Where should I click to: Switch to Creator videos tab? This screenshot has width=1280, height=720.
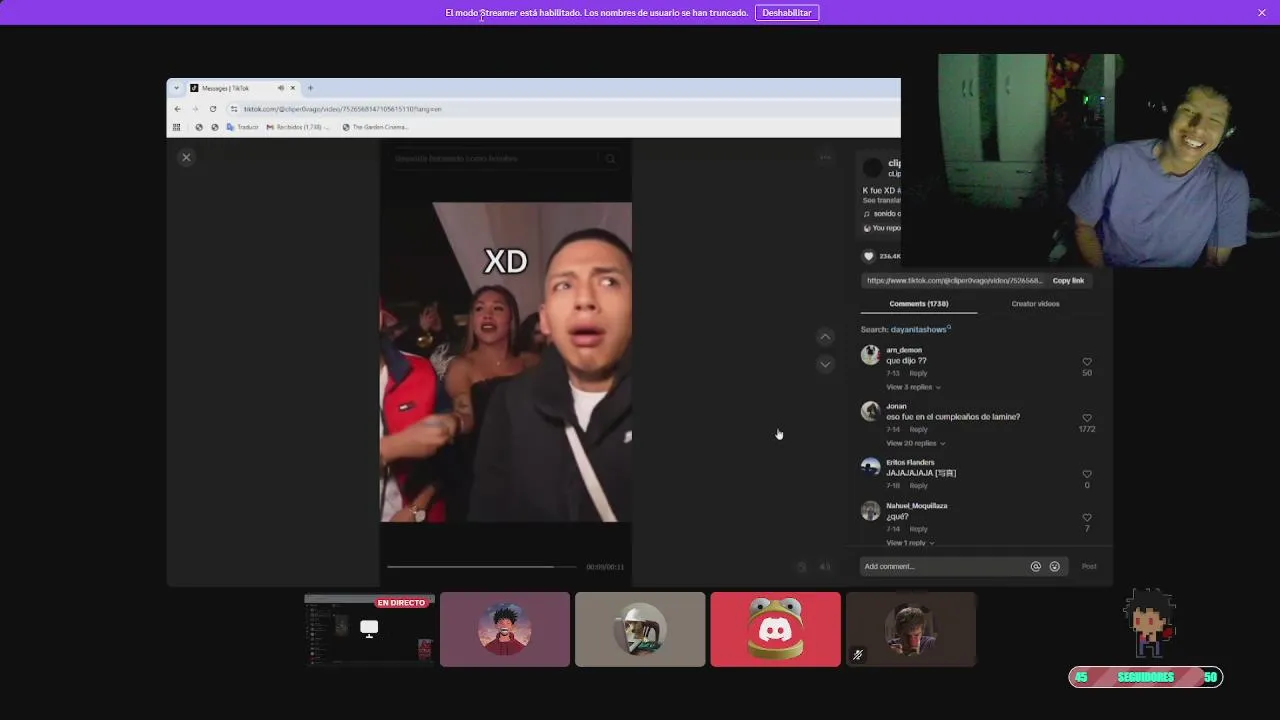1035,303
